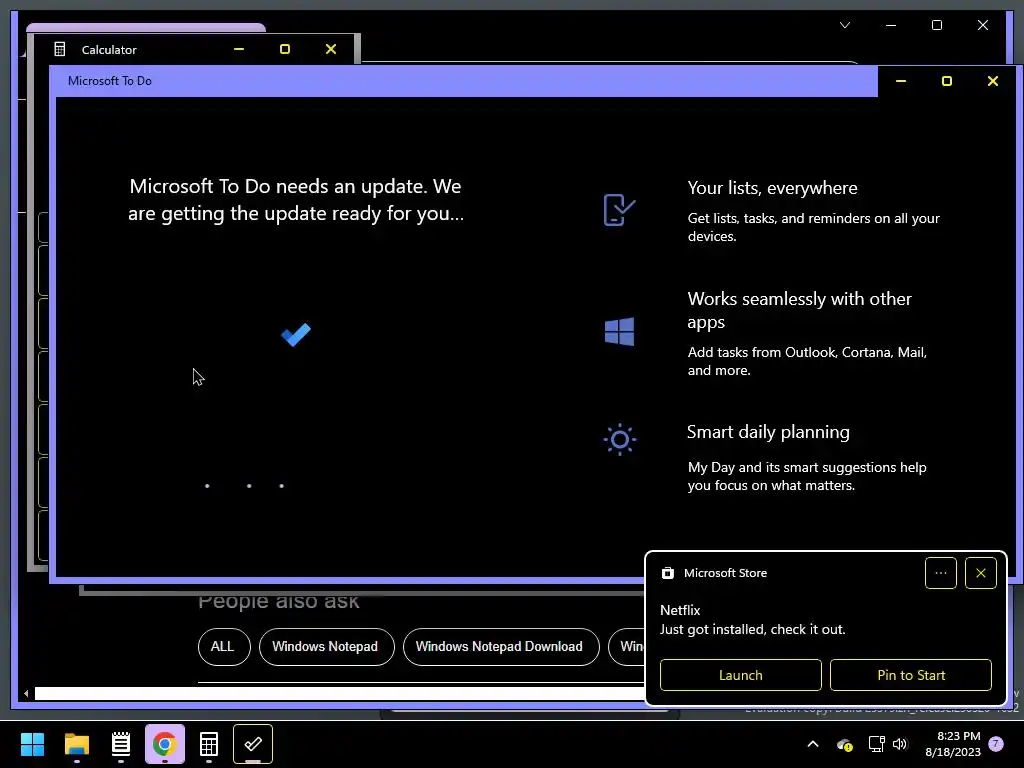Image resolution: width=1024 pixels, height=768 pixels.
Task: Open the Windows Start menu
Action: coord(32,744)
